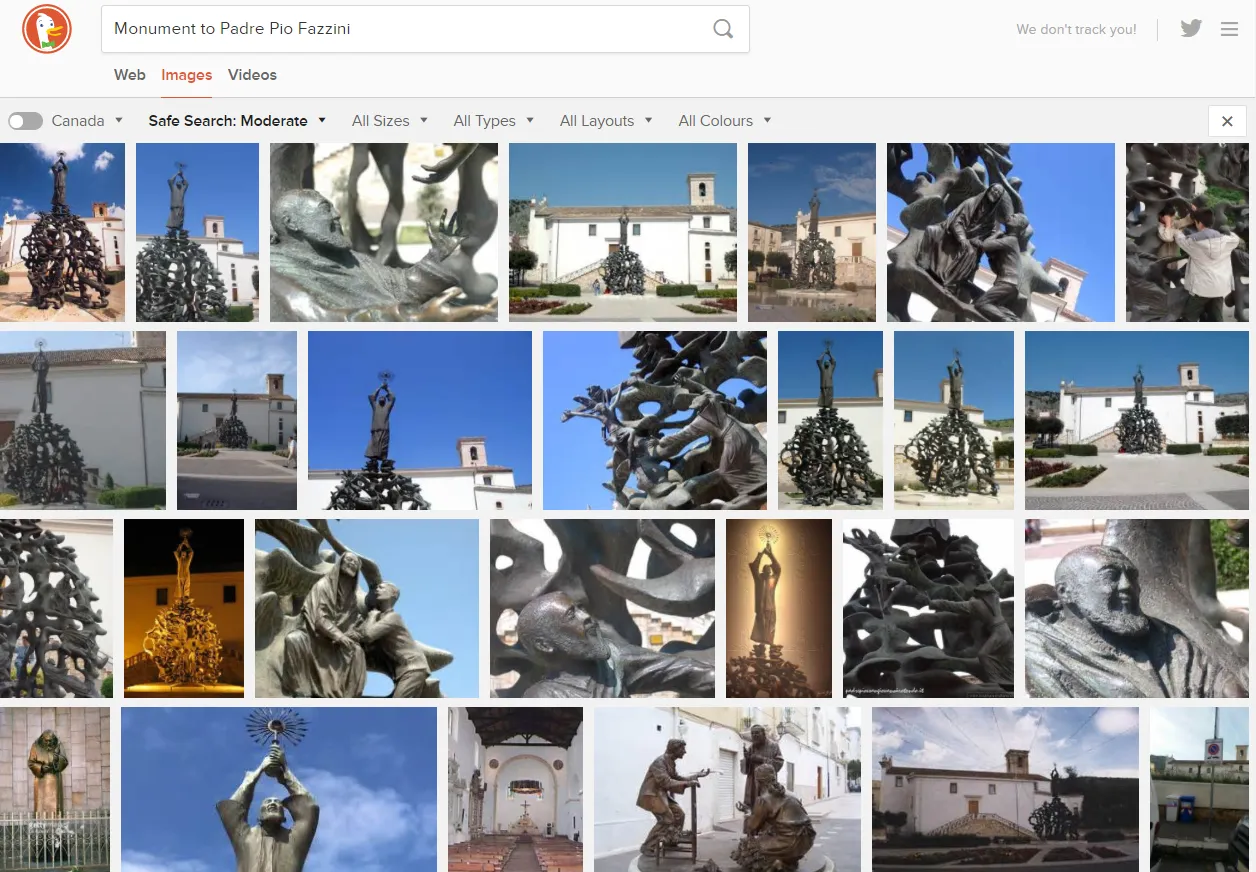The image size is (1256, 872).
Task: Toggle the Canada region switch
Action: pyautogui.click(x=25, y=121)
